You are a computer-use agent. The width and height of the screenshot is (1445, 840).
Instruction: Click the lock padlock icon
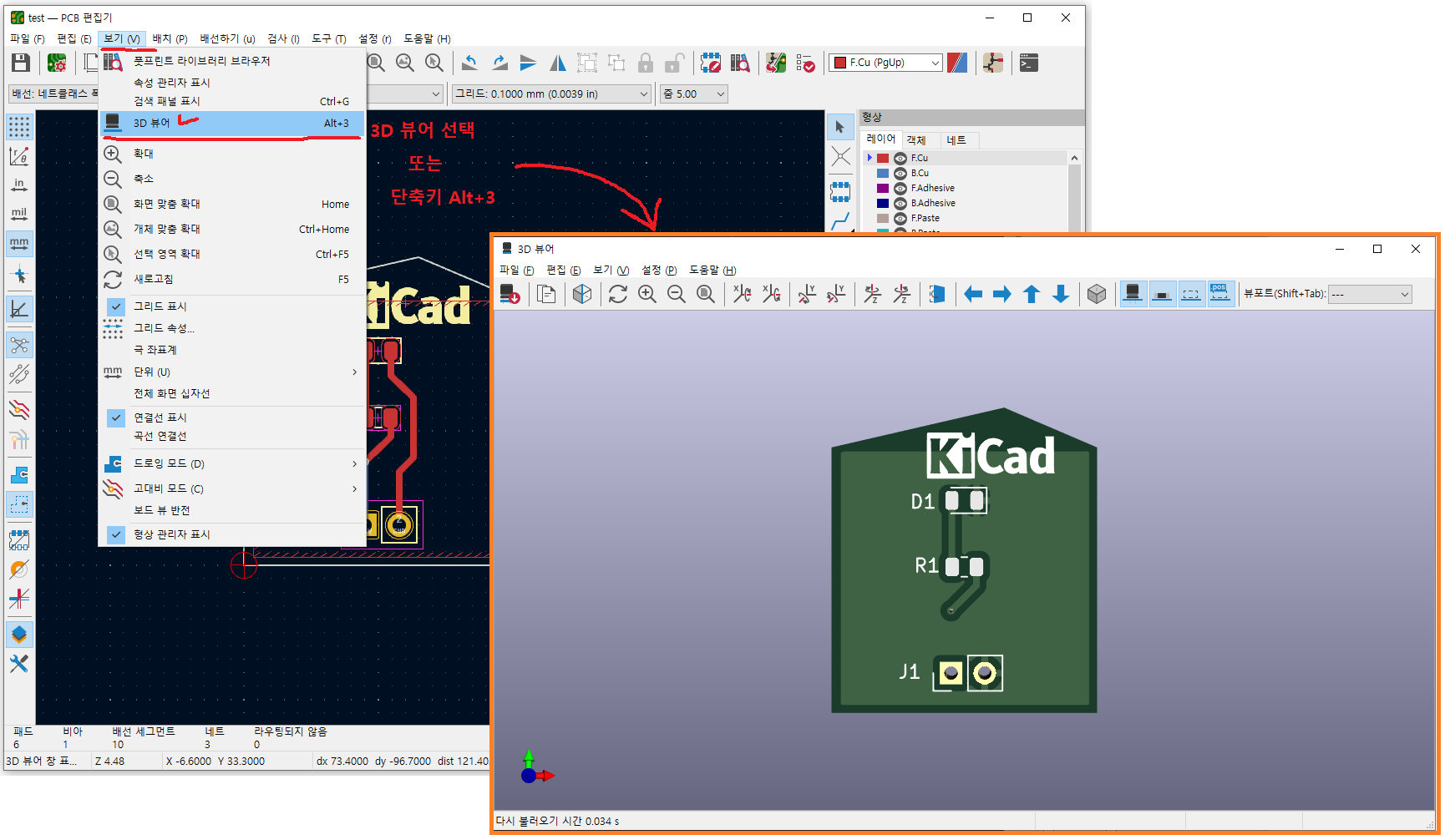(645, 63)
